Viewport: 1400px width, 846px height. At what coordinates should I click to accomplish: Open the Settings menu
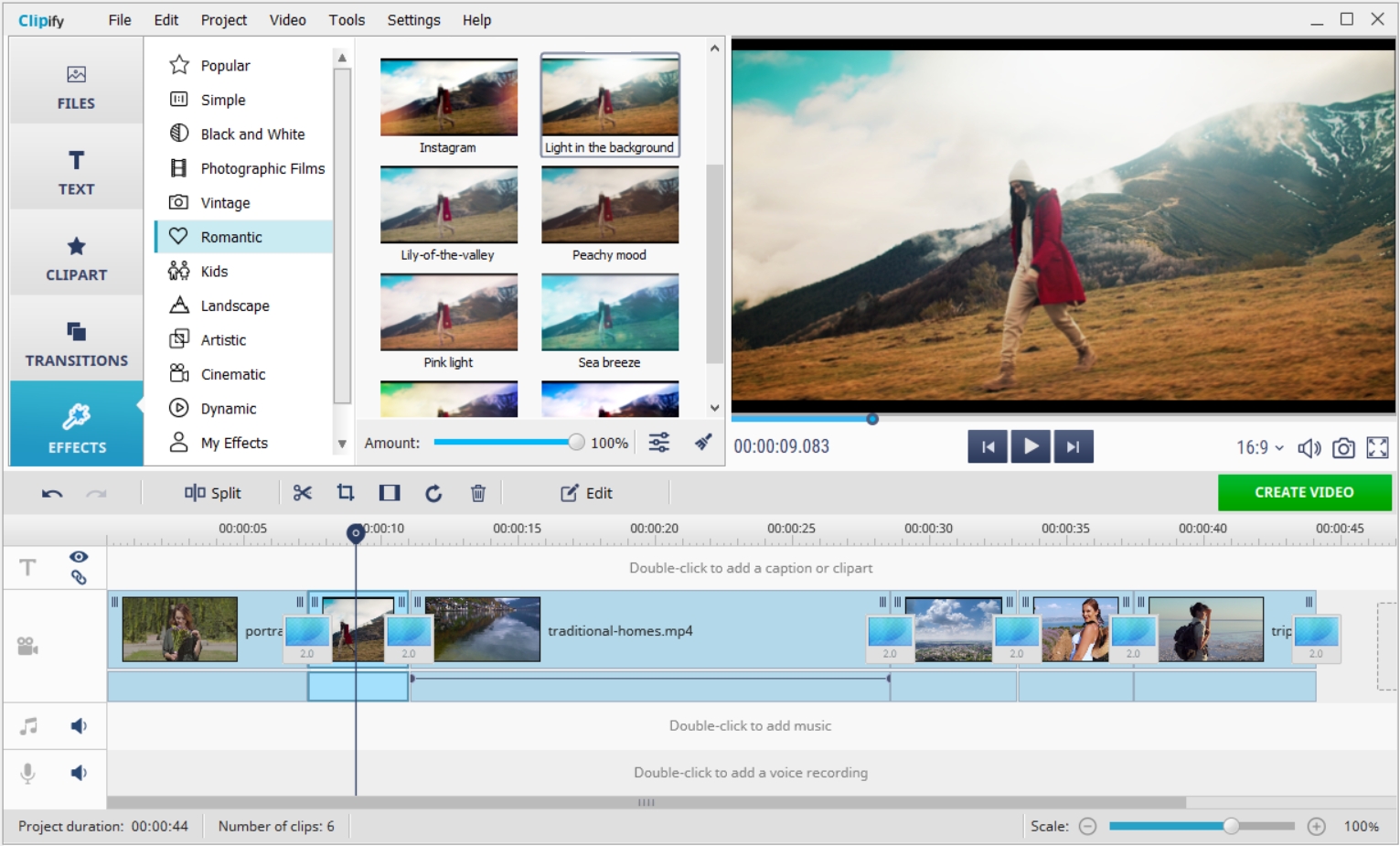coord(412,19)
